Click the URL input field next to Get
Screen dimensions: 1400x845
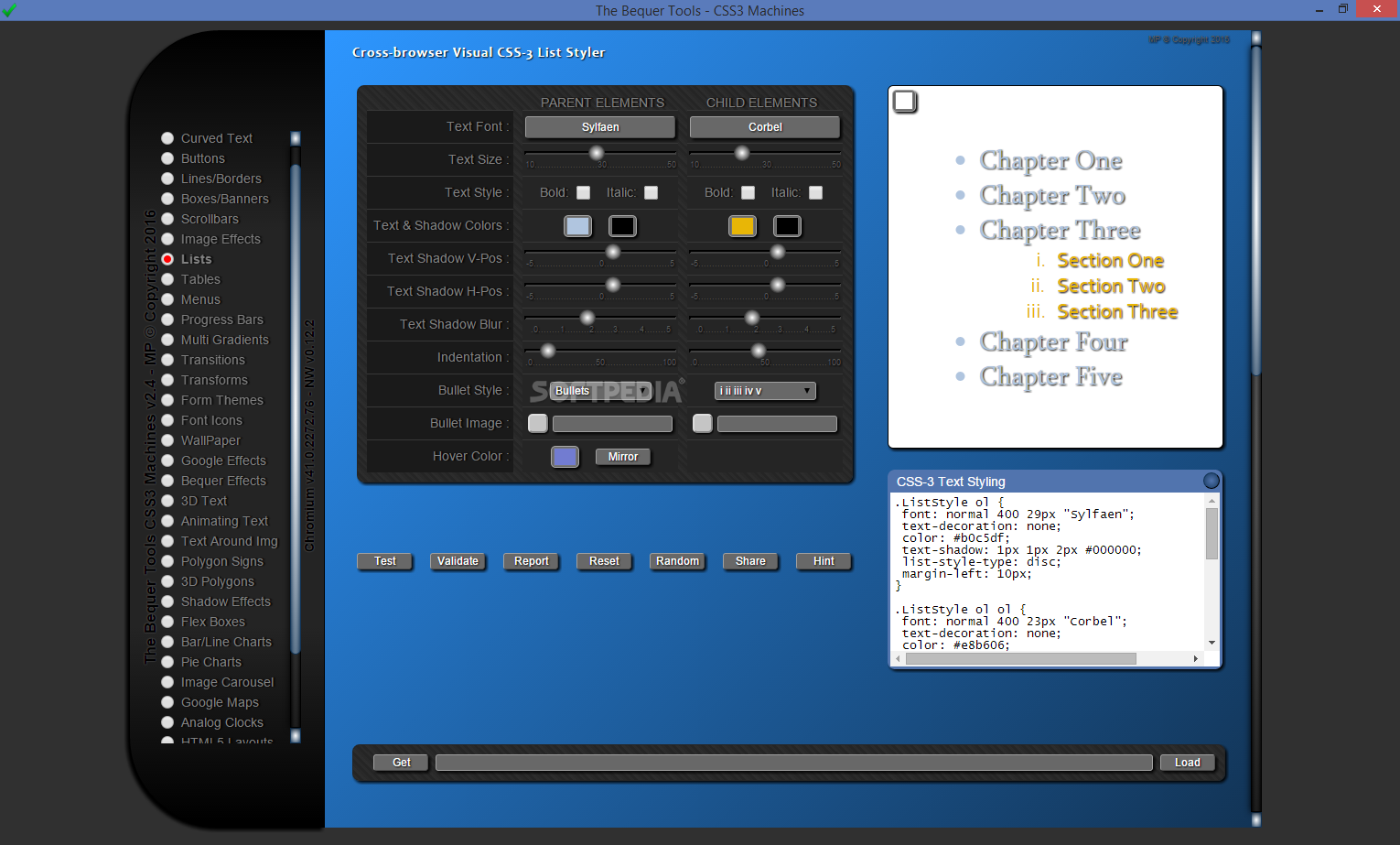(794, 763)
